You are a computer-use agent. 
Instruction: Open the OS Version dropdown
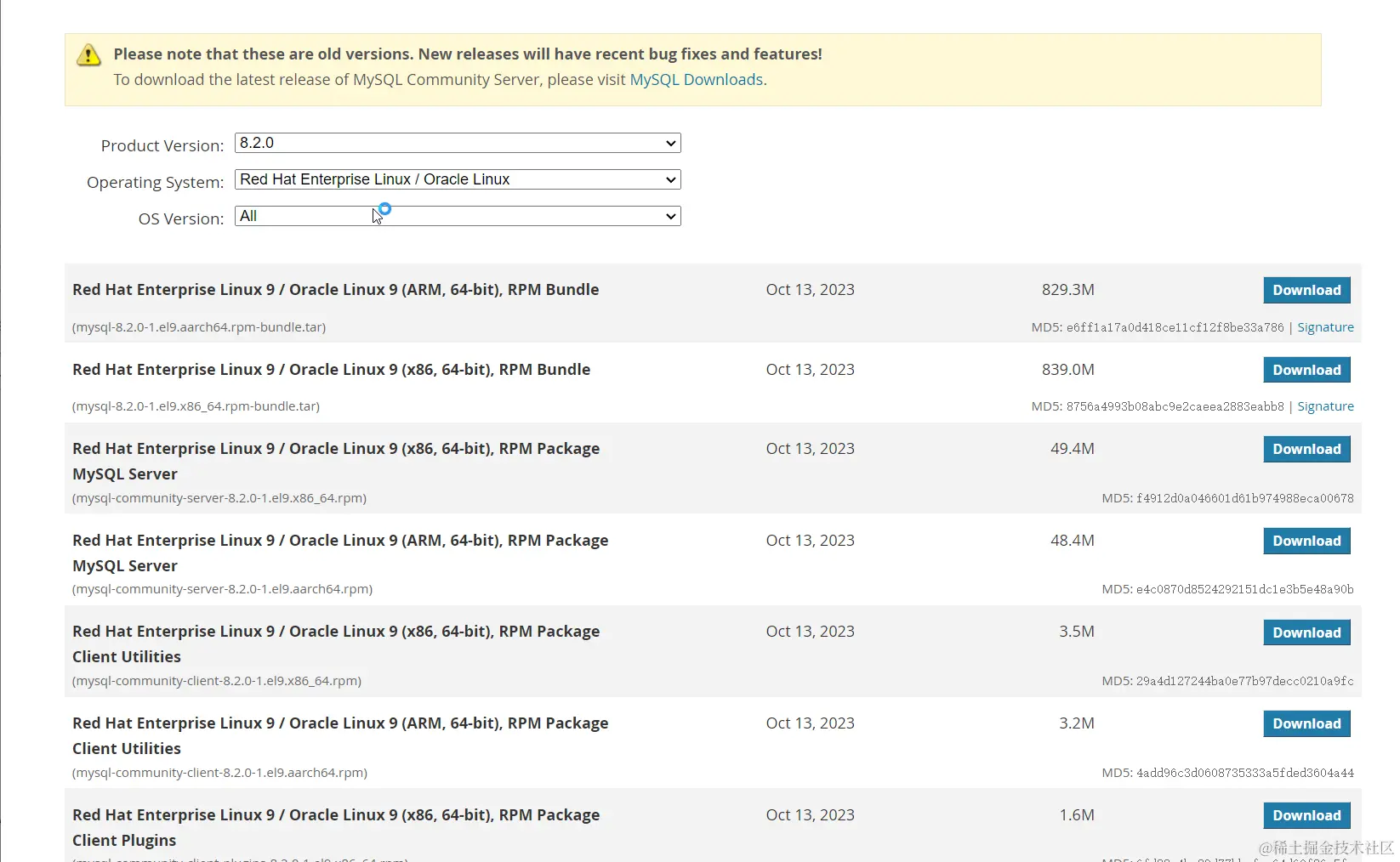(458, 216)
